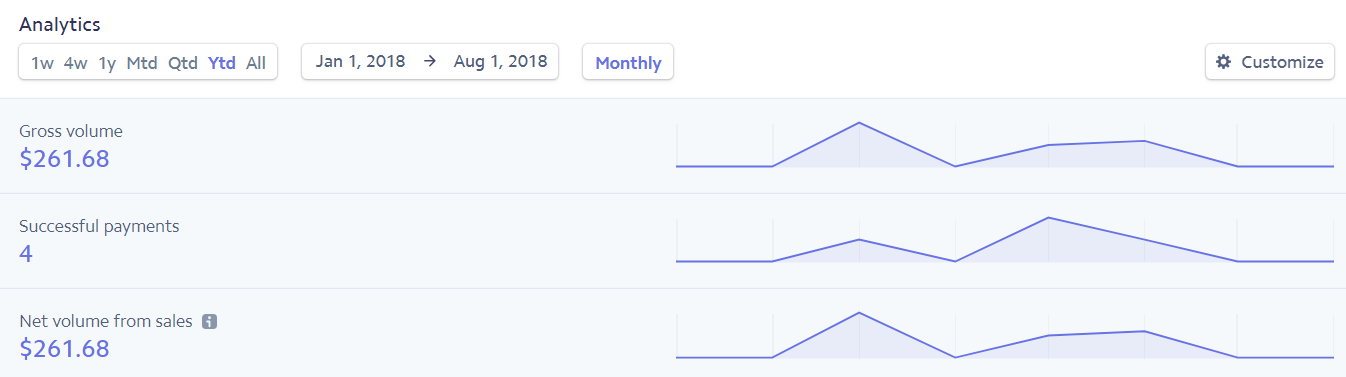Click the Net volume from sales sparkline
Viewport: 1346px width, 377px height.
1005,335
